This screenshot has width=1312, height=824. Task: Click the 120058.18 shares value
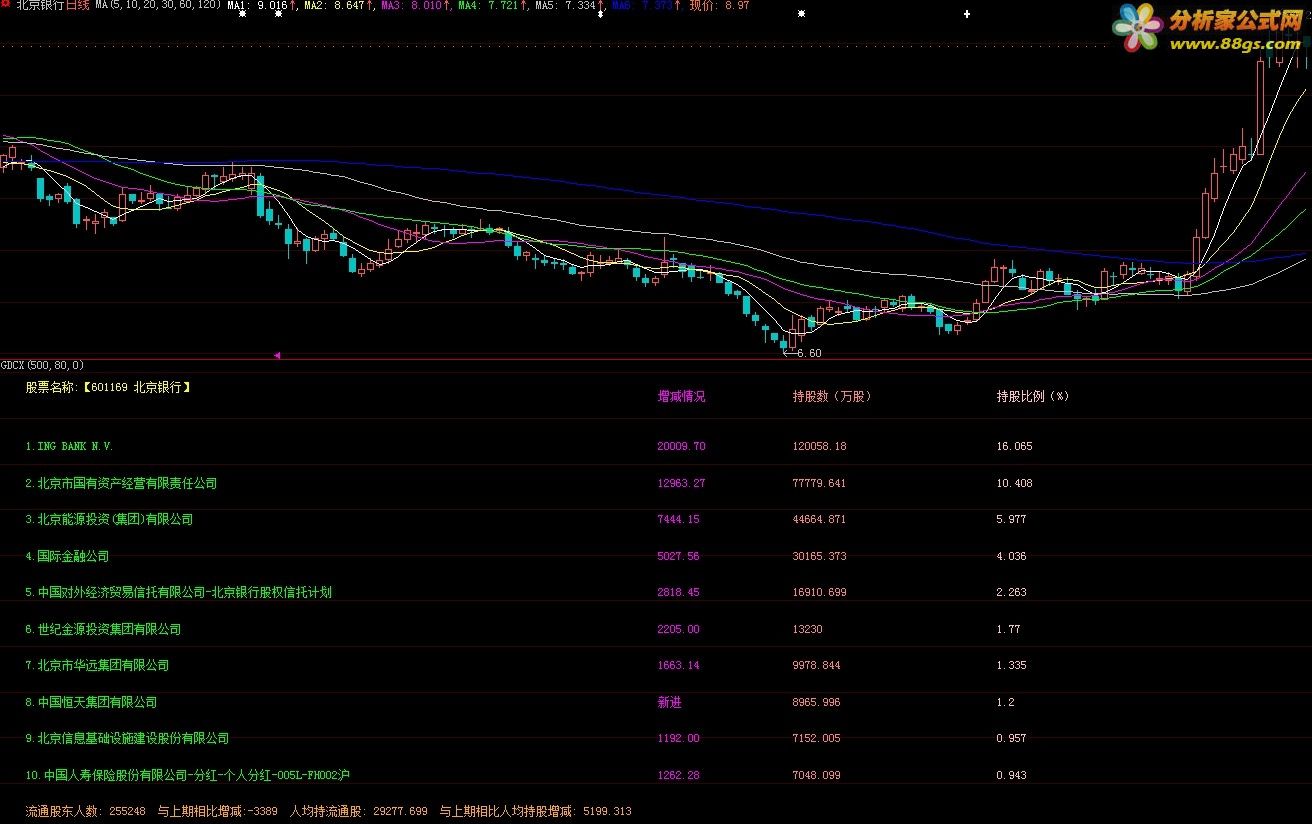(820, 446)
